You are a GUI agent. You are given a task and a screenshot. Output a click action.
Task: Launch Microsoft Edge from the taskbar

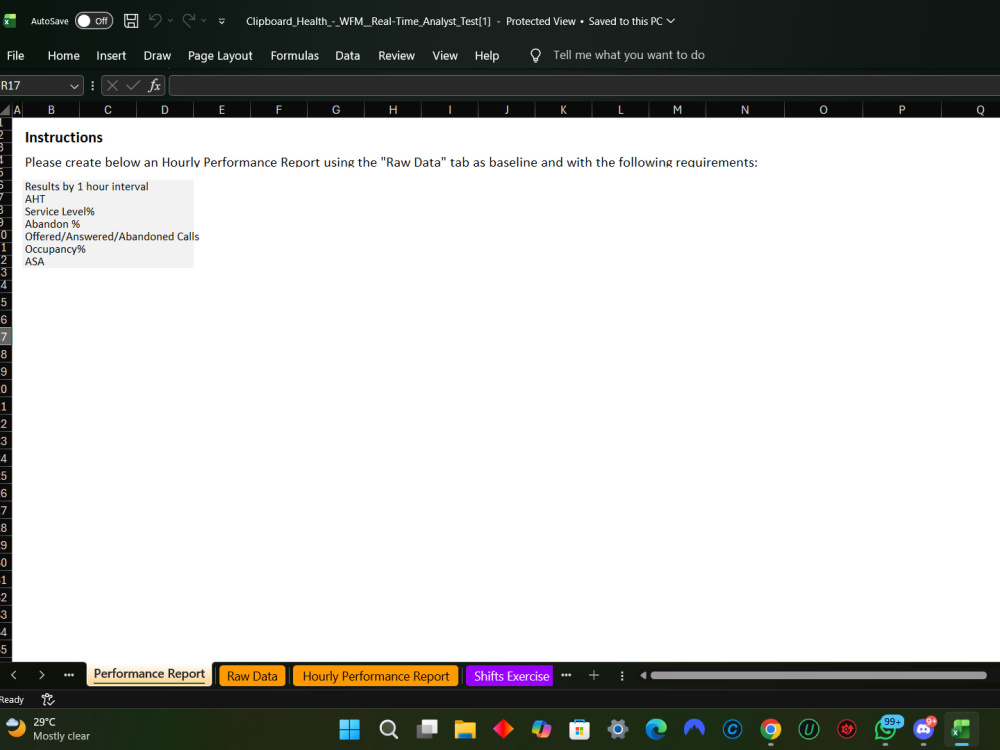click(x=656, y=729)
